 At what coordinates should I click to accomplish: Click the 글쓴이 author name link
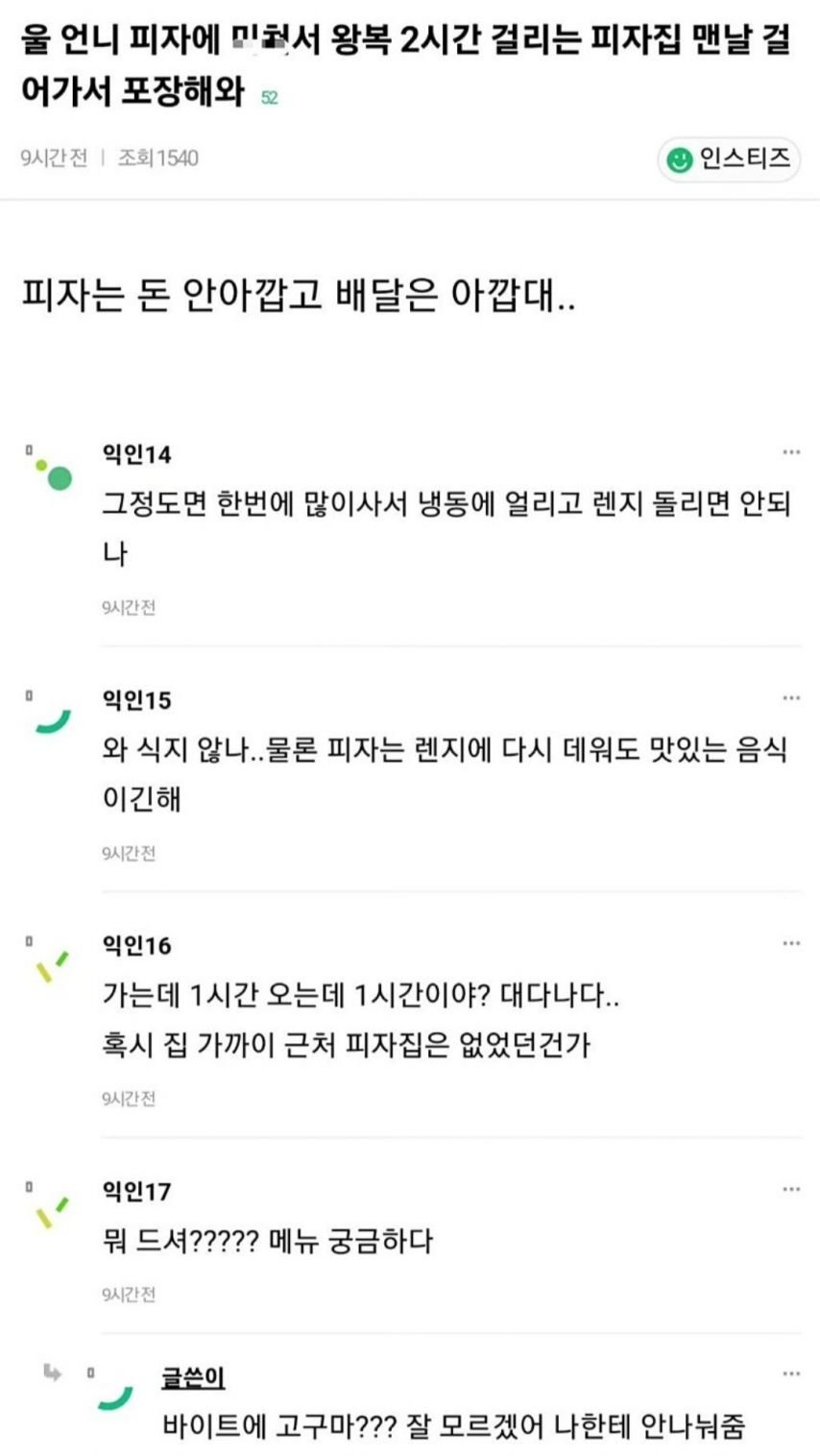click(x=193, y=1377)
